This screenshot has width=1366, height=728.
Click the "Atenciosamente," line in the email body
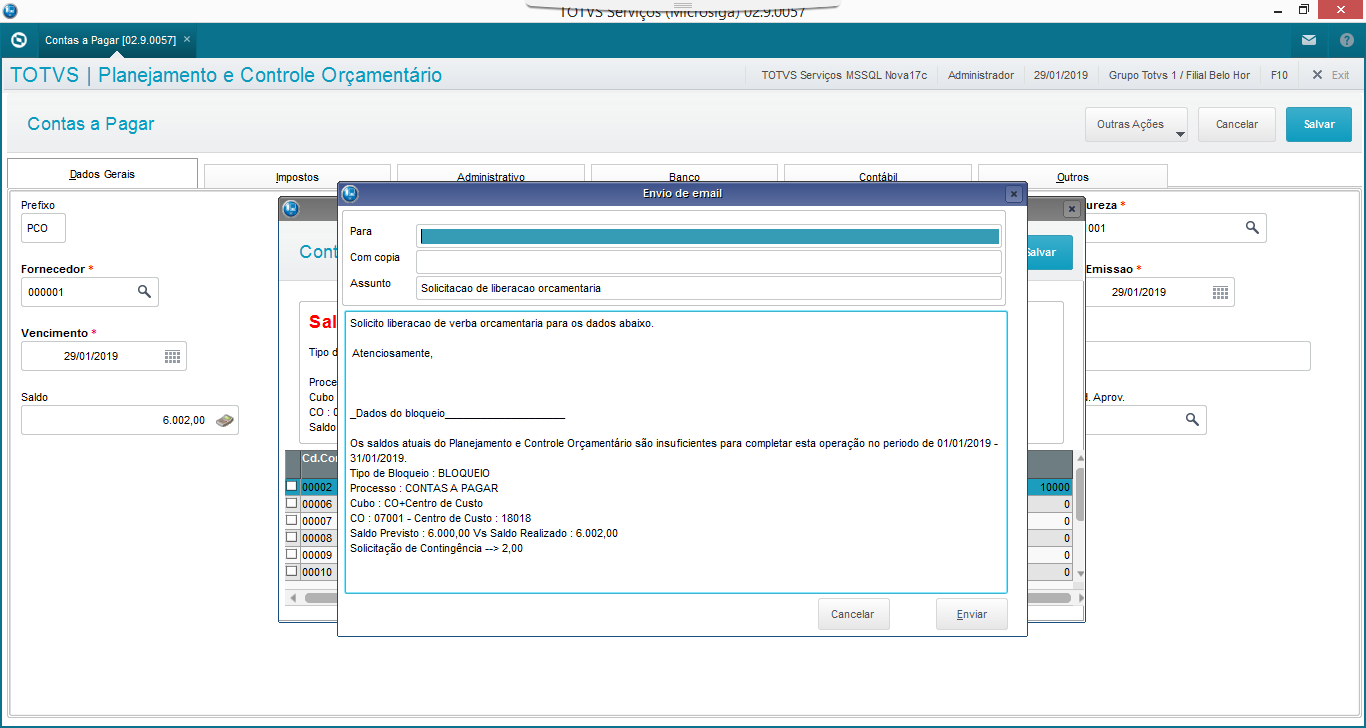pos(392,353)
